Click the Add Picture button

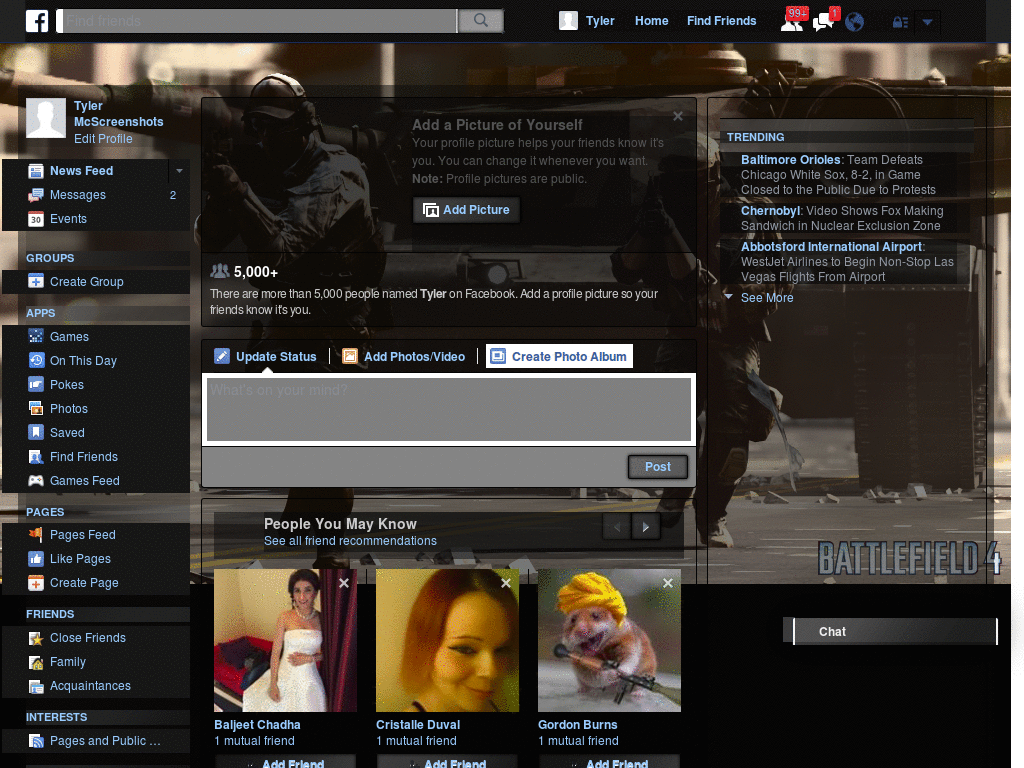click(x=466, y=210)
